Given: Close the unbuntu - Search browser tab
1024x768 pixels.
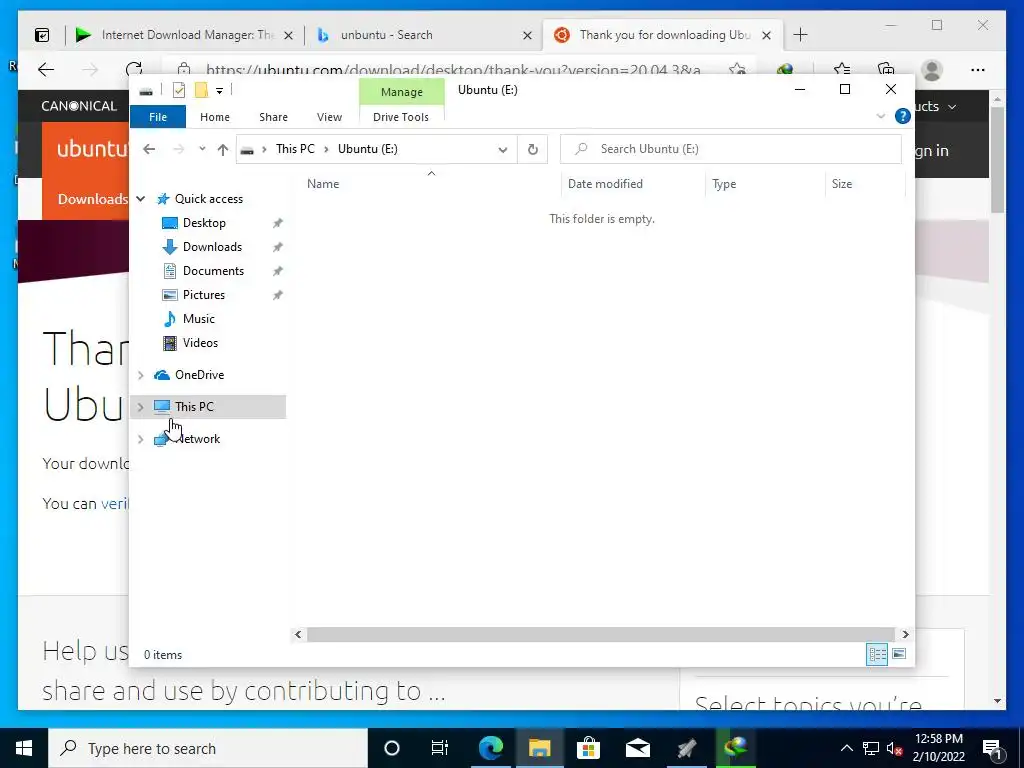Looking at the screenshot, I should click(527, 36).
